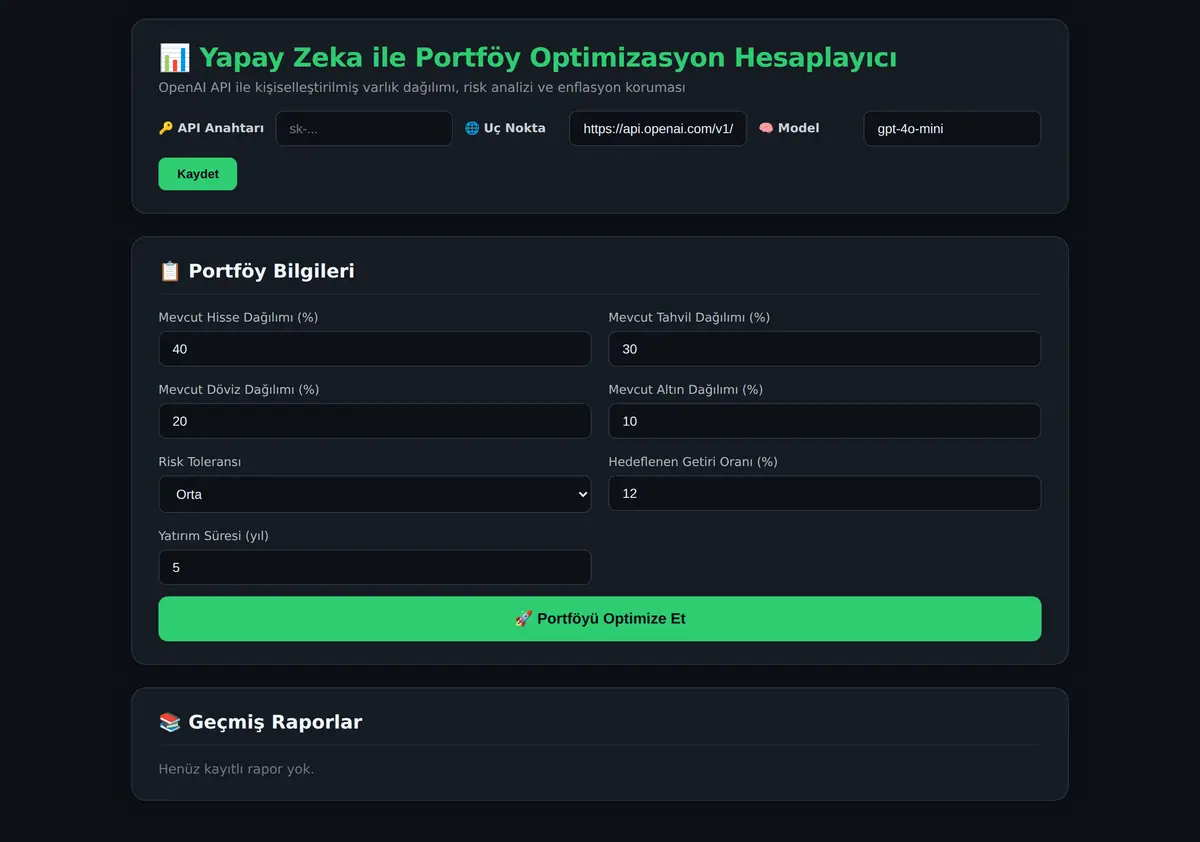Screen dimensions: 1200x842
Task: Click the Model field with gpt-4o-mini
Action: (952, 129)
